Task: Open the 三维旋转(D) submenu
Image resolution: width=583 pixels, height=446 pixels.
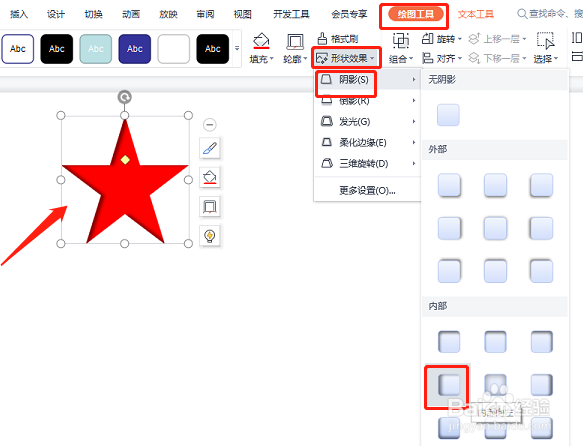Action: pyautogui.click(x=368, y=164)
